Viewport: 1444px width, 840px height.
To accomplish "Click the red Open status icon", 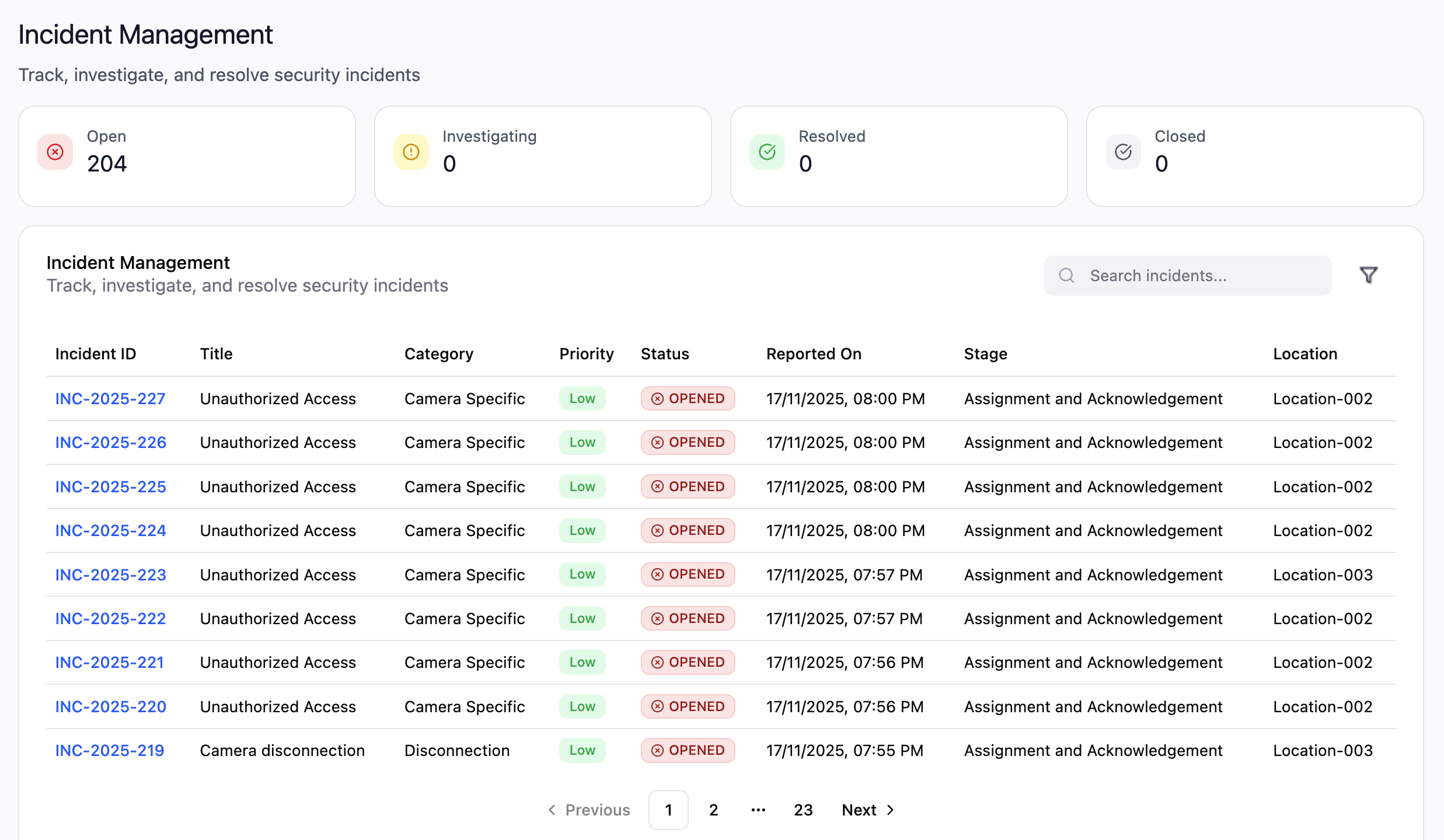I will coord(55,152).
